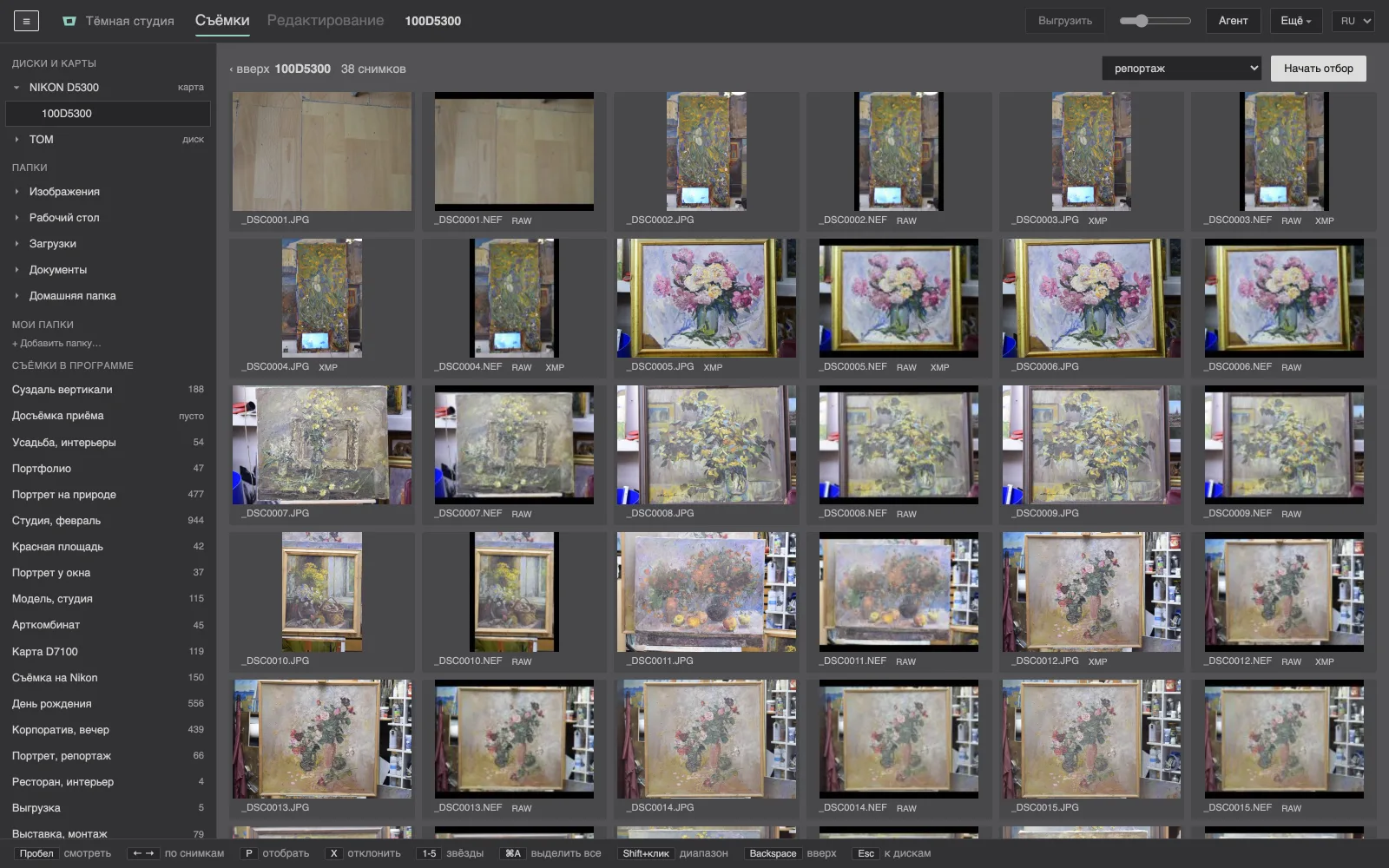Open the День рождения session
Image resolution: width=1389 pixels, height=868 pixels.
point(108,704)
